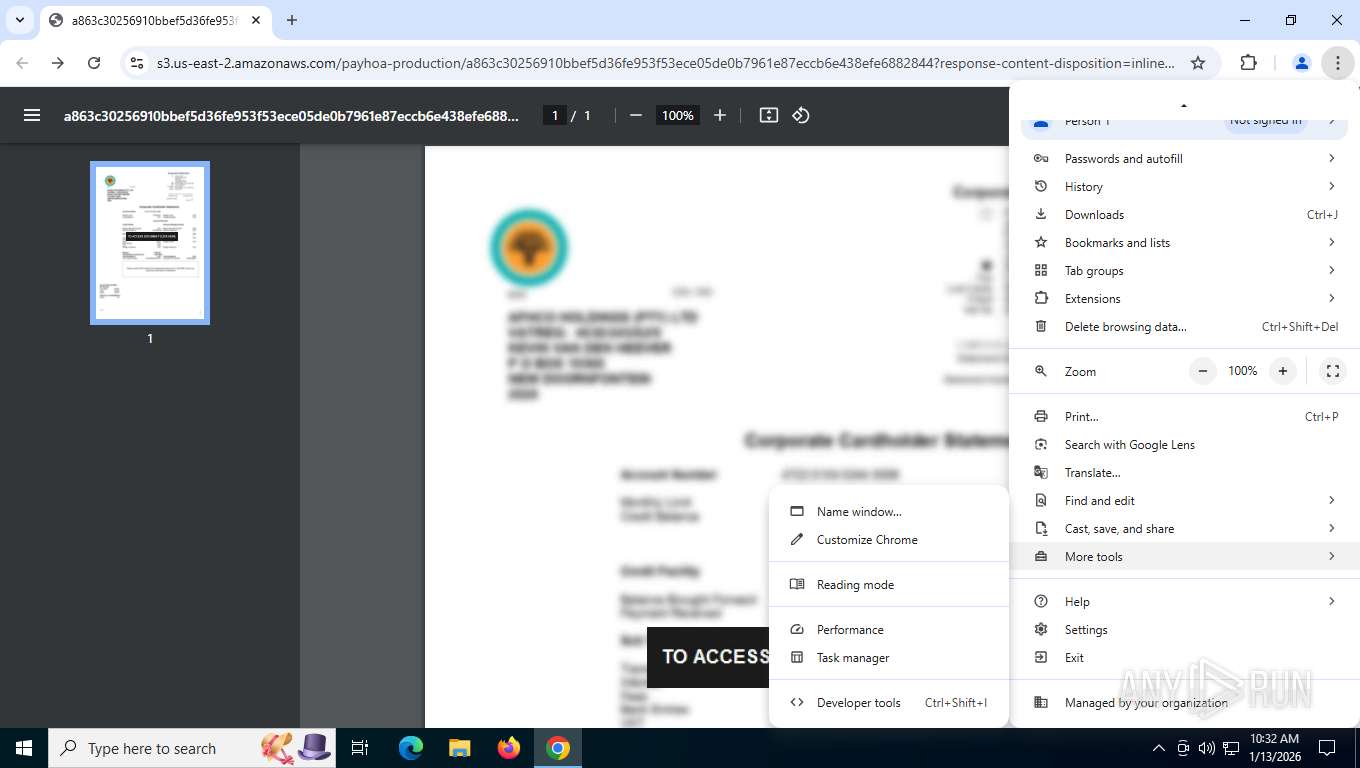
Task: Go forward in browser history
Action: [58, 63]
